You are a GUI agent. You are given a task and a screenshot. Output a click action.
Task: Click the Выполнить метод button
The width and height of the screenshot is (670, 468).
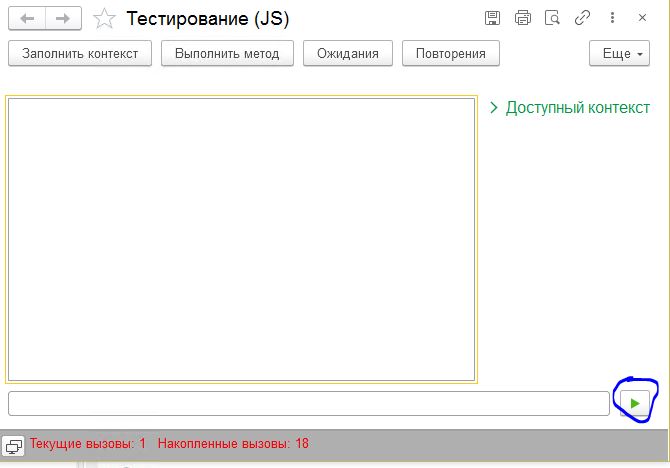(227, 53)
